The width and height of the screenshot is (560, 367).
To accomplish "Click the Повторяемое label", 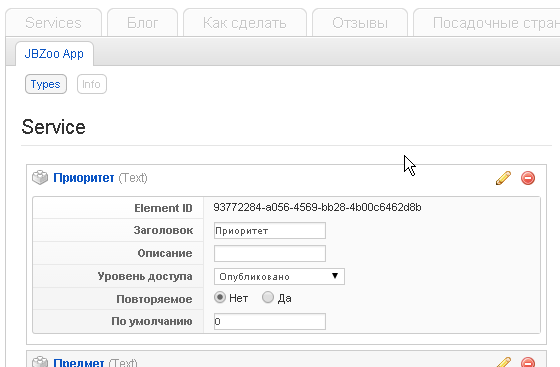I will [154, 299].
